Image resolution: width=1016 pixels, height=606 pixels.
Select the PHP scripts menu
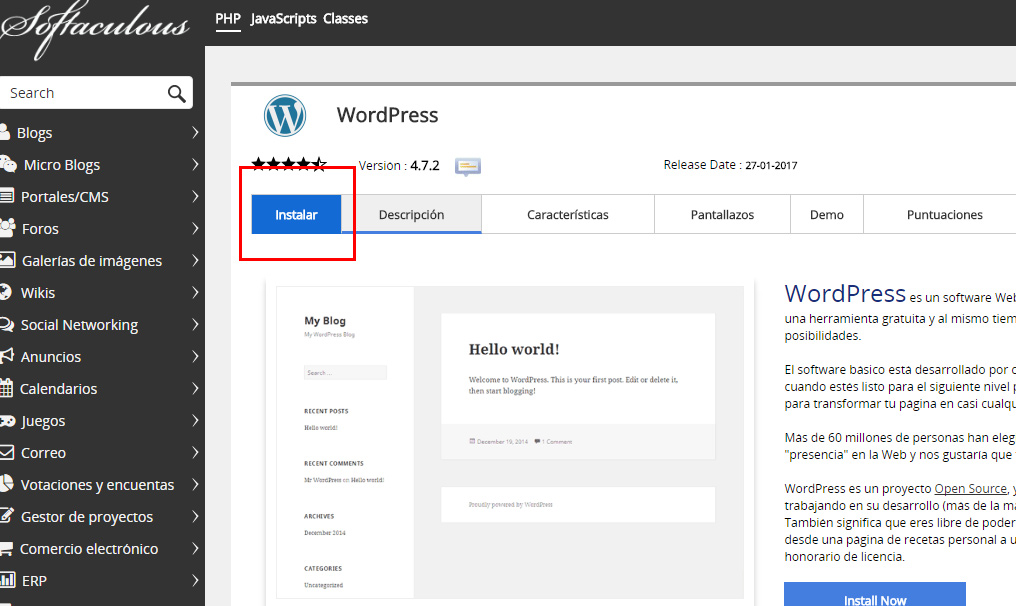pos(227,19)
